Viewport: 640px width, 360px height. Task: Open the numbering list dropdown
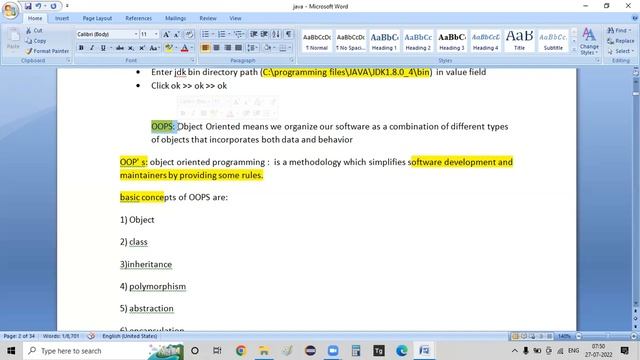click(x=229, y=34)
